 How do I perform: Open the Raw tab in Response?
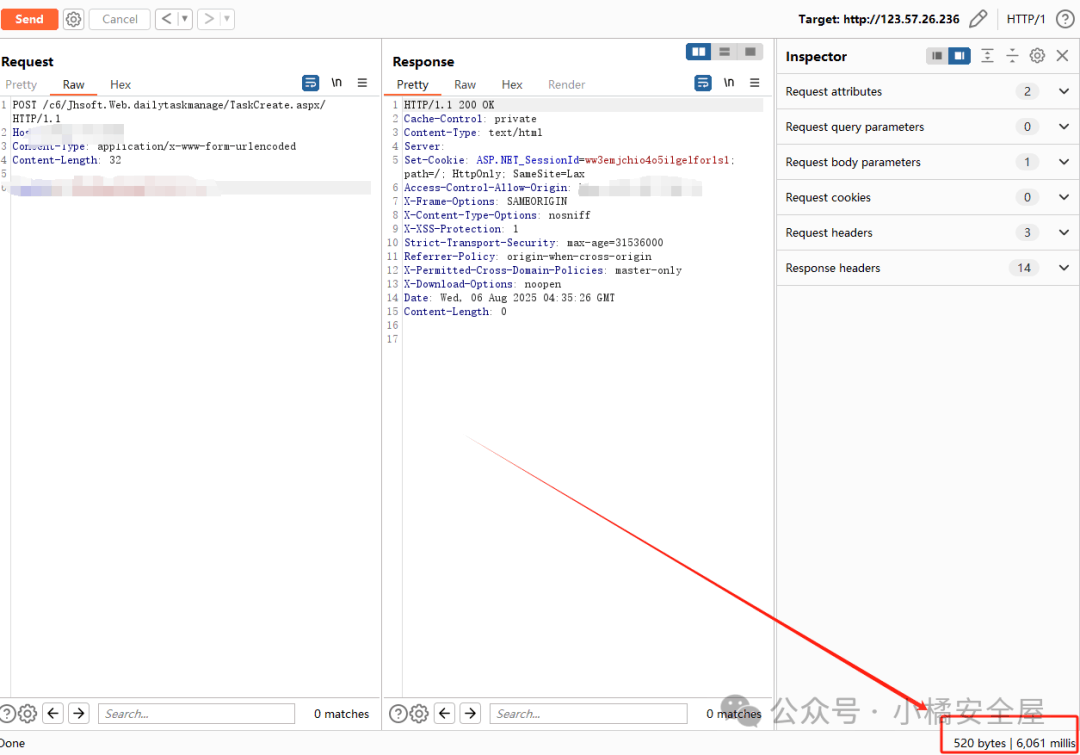point(465,85)
